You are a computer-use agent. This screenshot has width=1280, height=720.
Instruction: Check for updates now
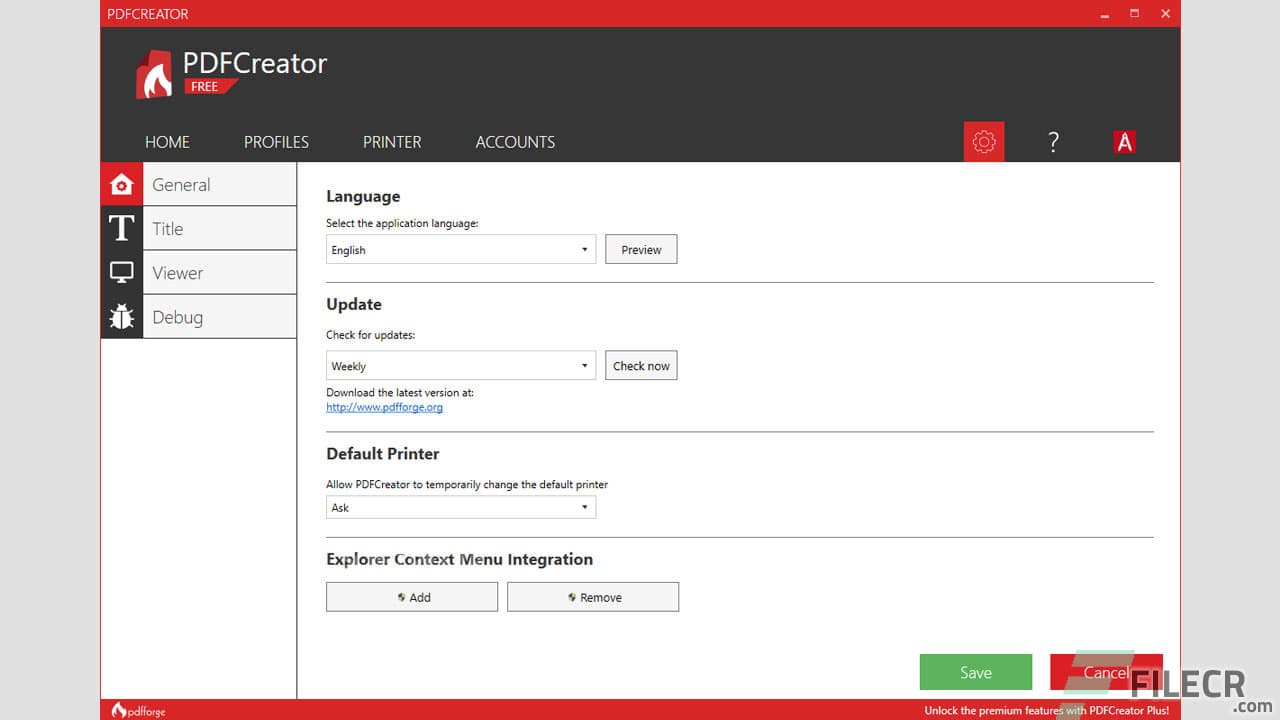[x=640, y=365]
